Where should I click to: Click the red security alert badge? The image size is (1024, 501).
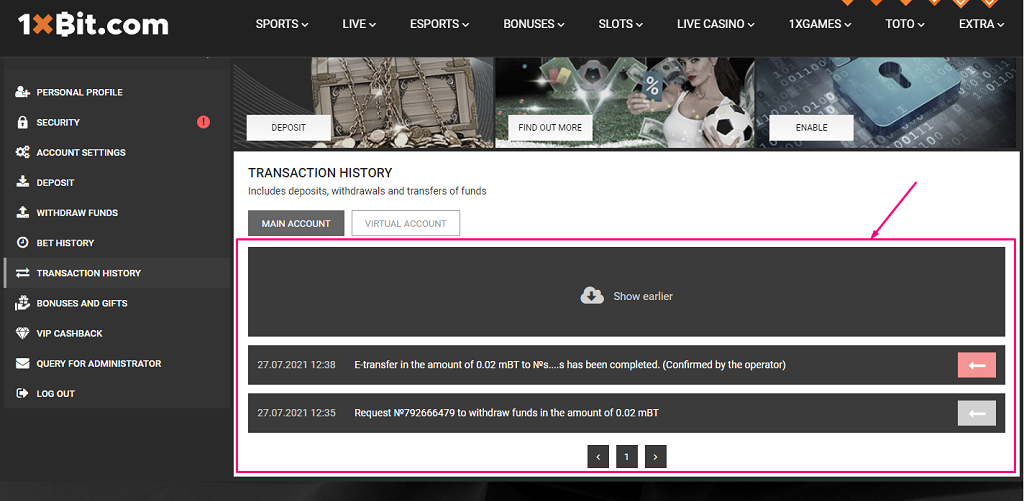[204, 122]
